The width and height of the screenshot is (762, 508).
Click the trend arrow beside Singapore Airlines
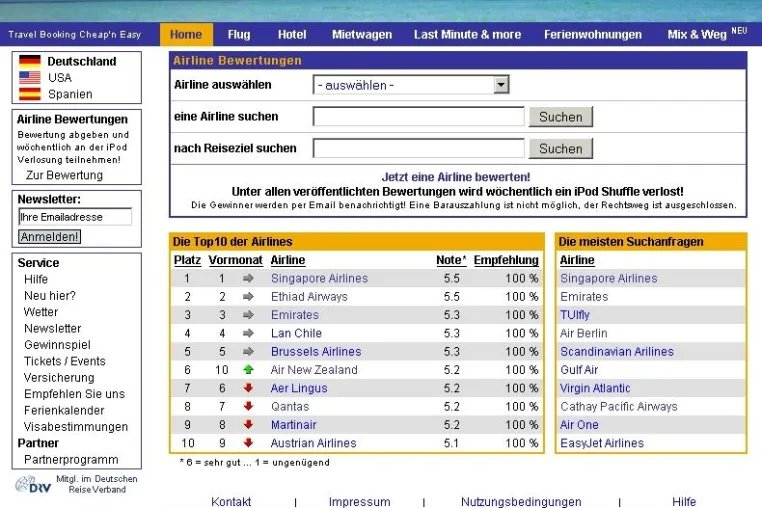click(248, 279)
